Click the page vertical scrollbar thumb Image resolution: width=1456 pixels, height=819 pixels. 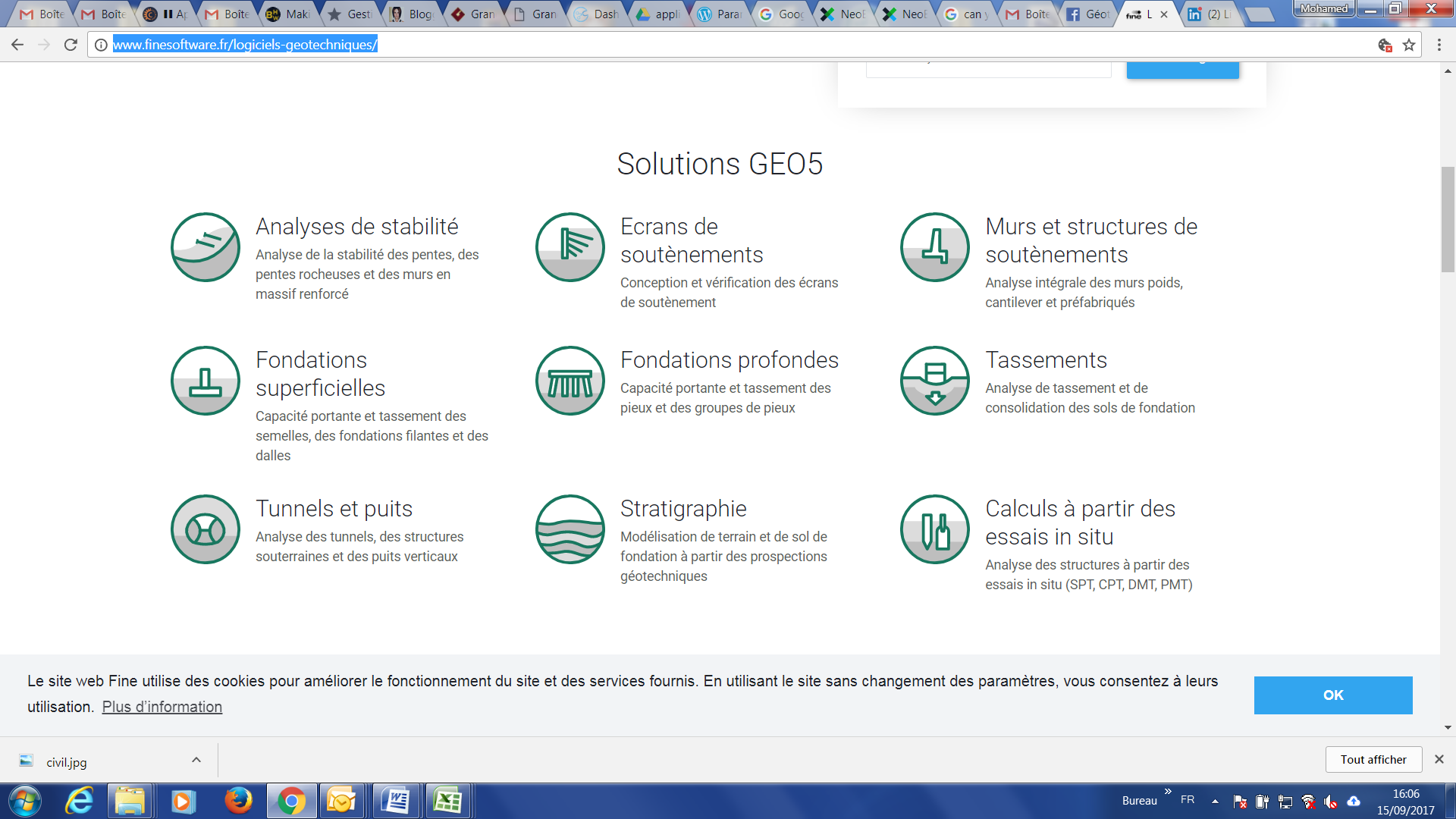click(x=1448, y=219)
